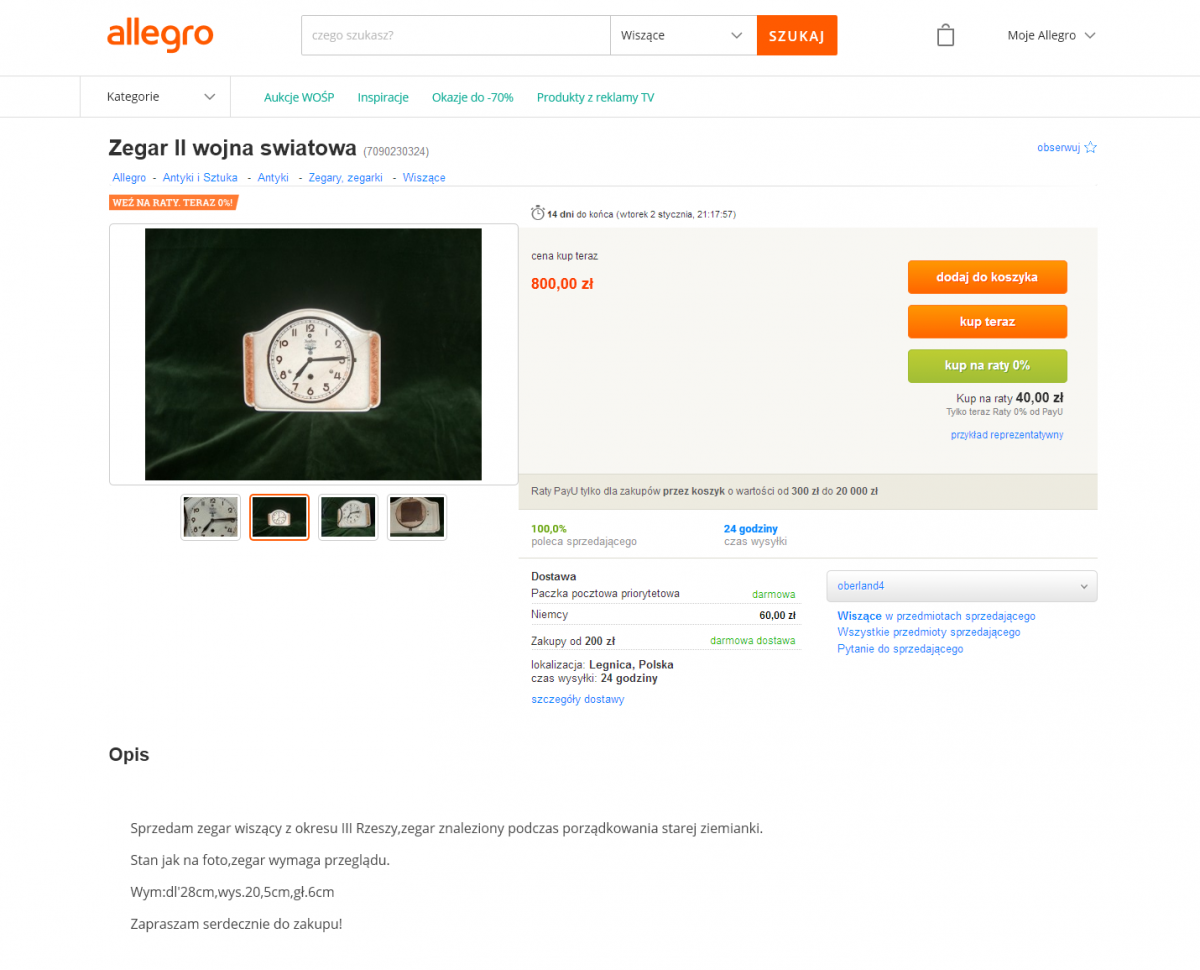This screenshot has width=1200, height=970.
Task: Select the last thumbnail showing clock back
Action: [x=417, y=517]
